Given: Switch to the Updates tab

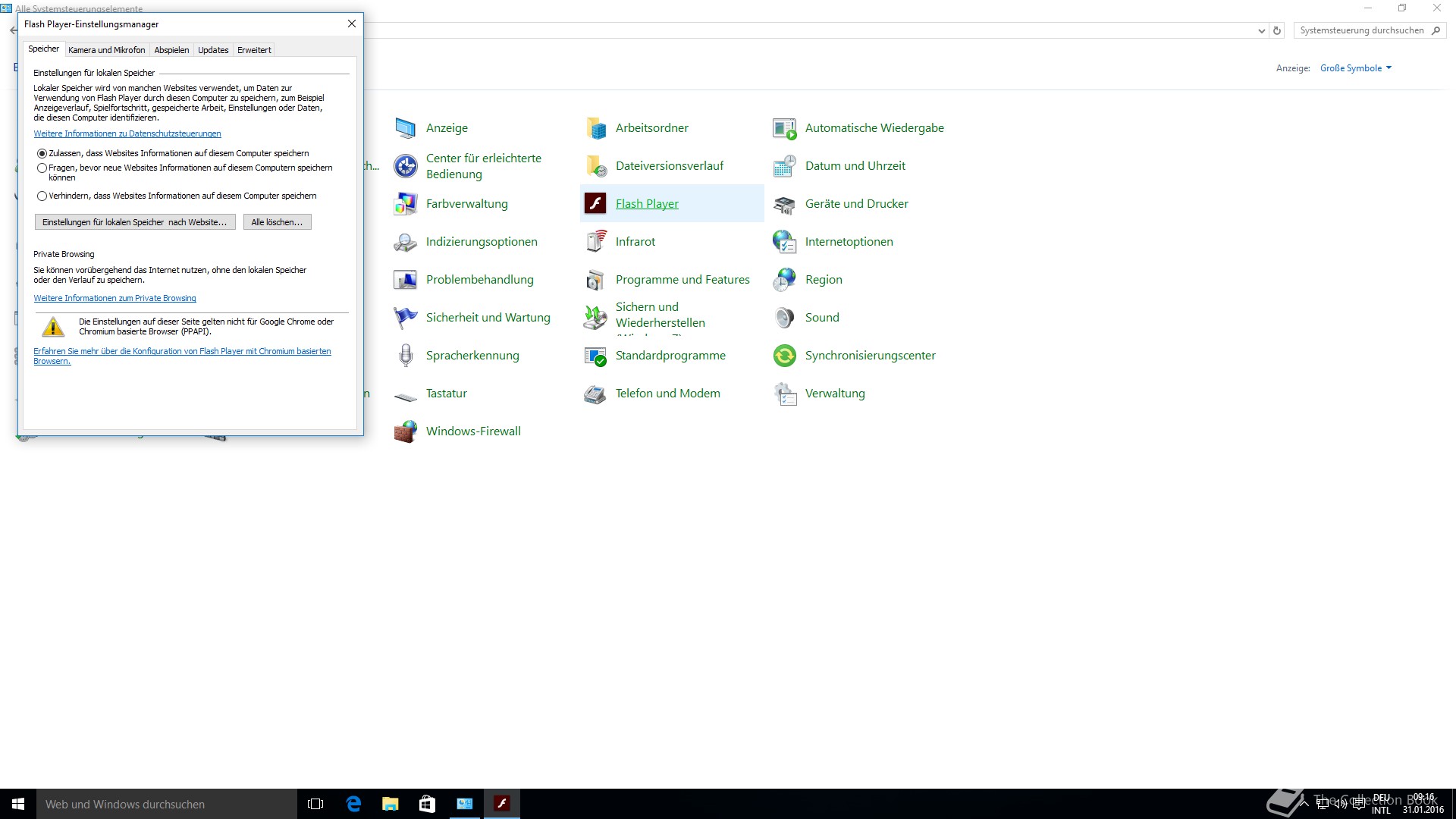Looking at the screenshot, I should click(213, 50).
